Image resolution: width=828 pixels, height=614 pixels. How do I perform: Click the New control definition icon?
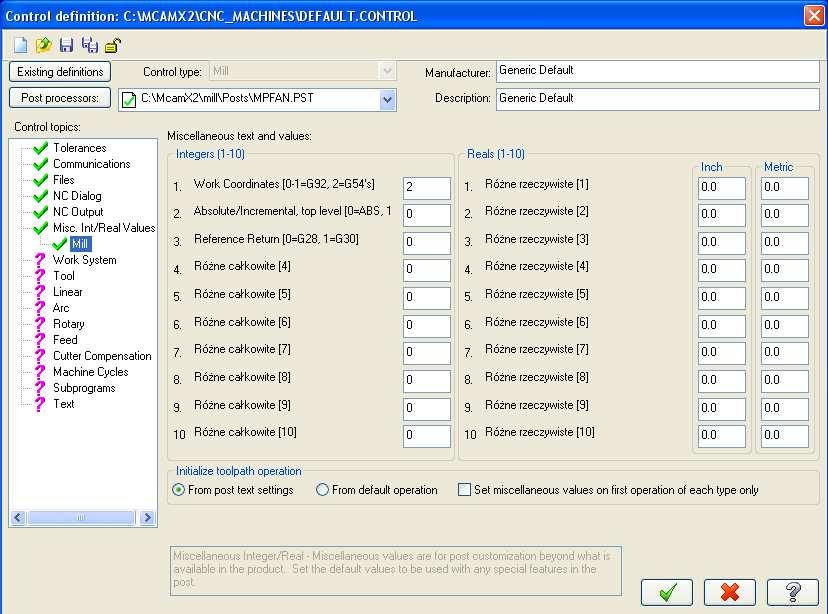pyautogui.click(x=21, y=45)
